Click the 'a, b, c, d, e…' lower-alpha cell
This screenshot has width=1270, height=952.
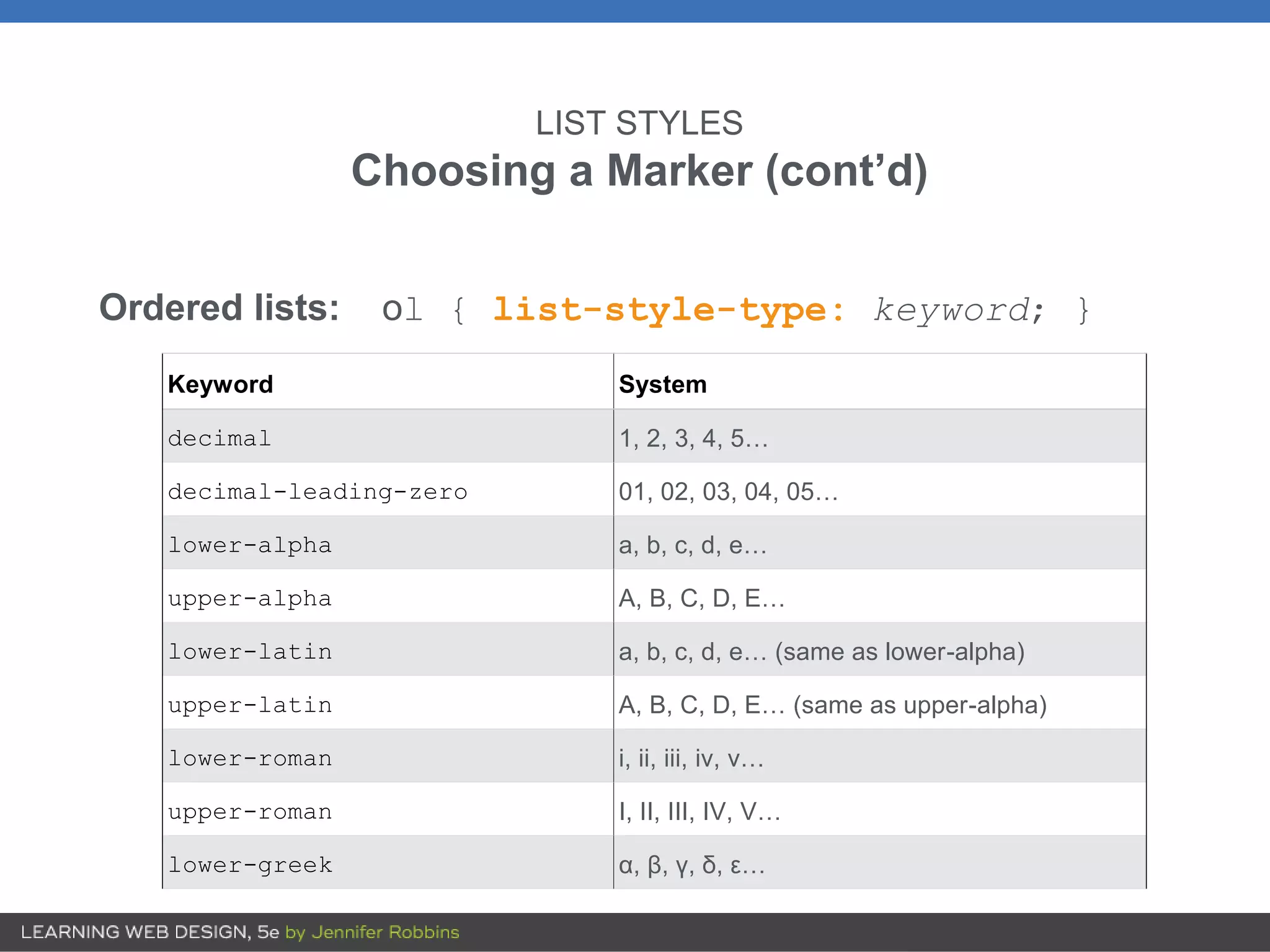click(880, 543)
